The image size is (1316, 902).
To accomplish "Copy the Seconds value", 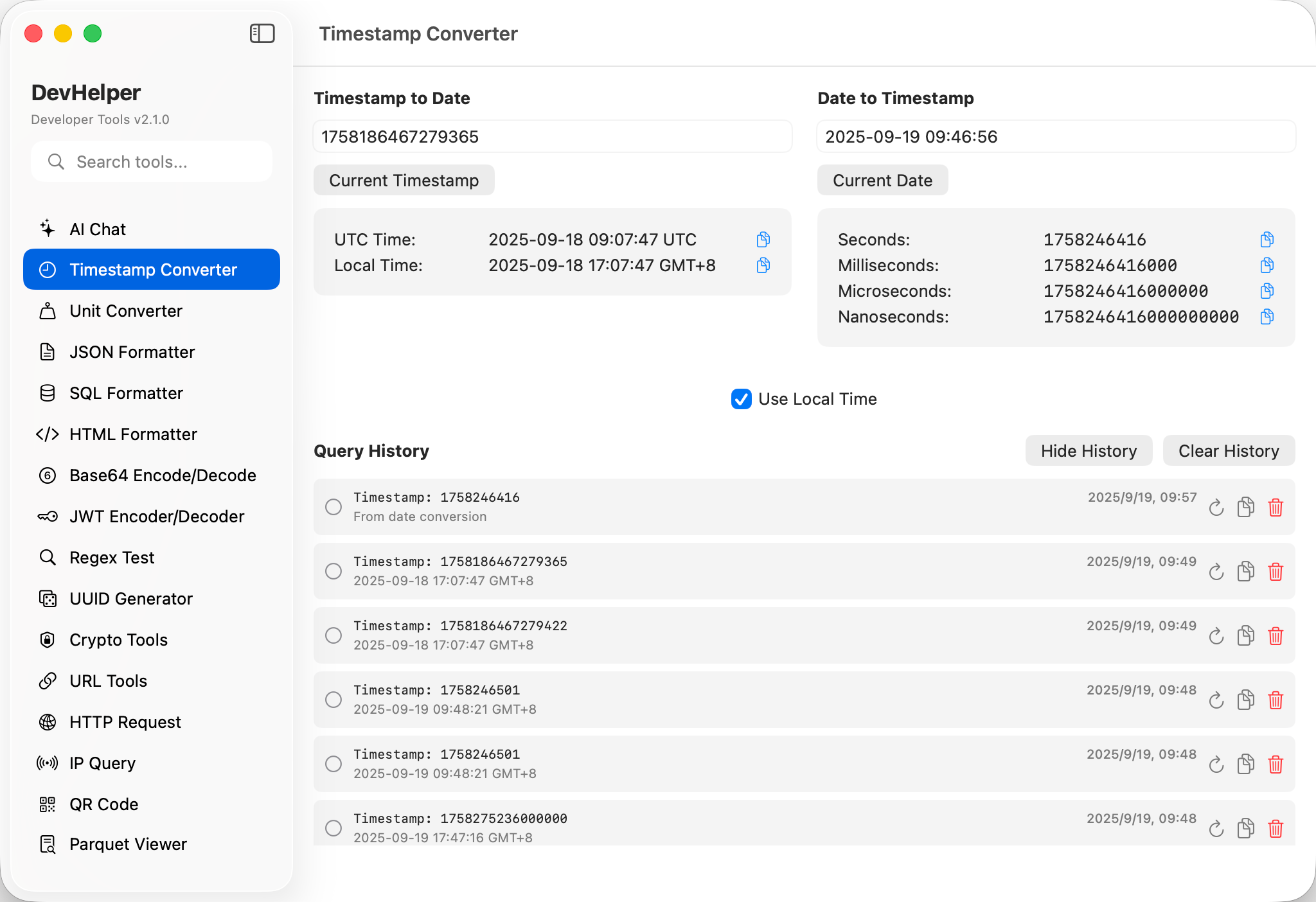I will (1267, 240).
